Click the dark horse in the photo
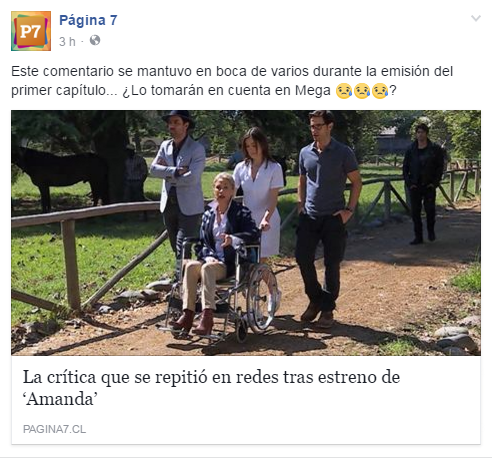492x458 pixels. [63, 175]
